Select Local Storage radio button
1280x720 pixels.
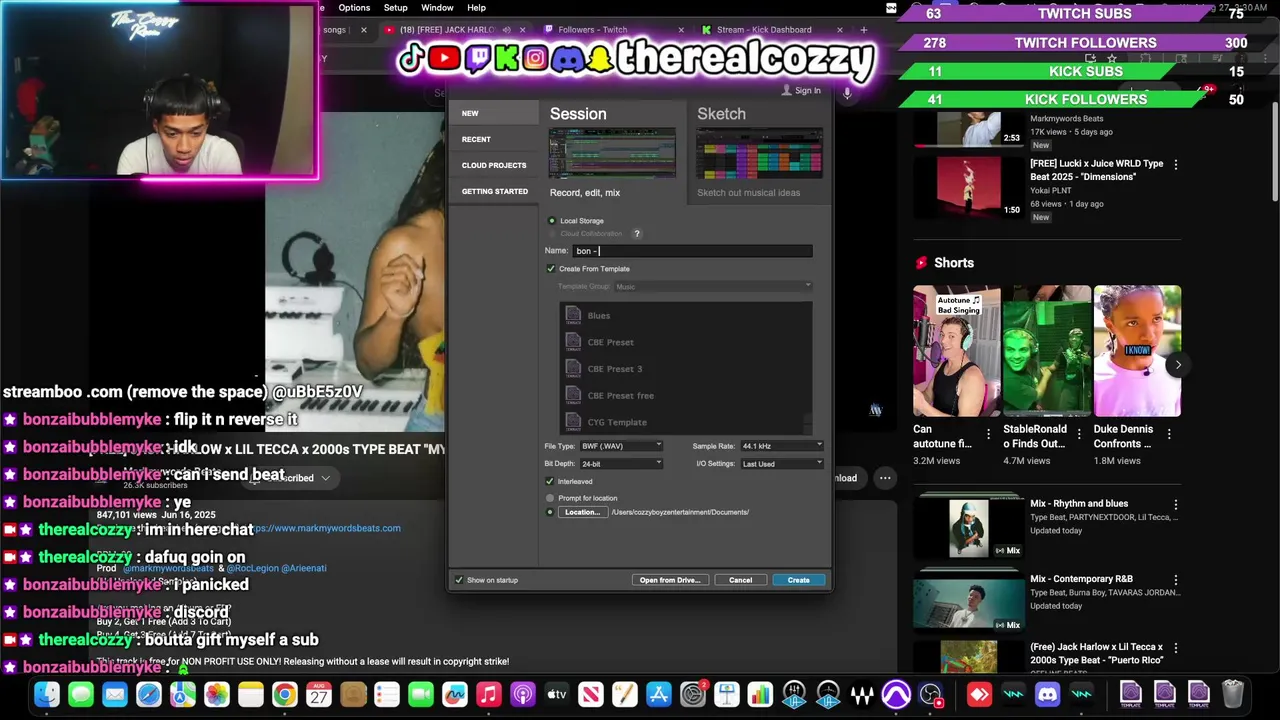[x=551, y=221]
